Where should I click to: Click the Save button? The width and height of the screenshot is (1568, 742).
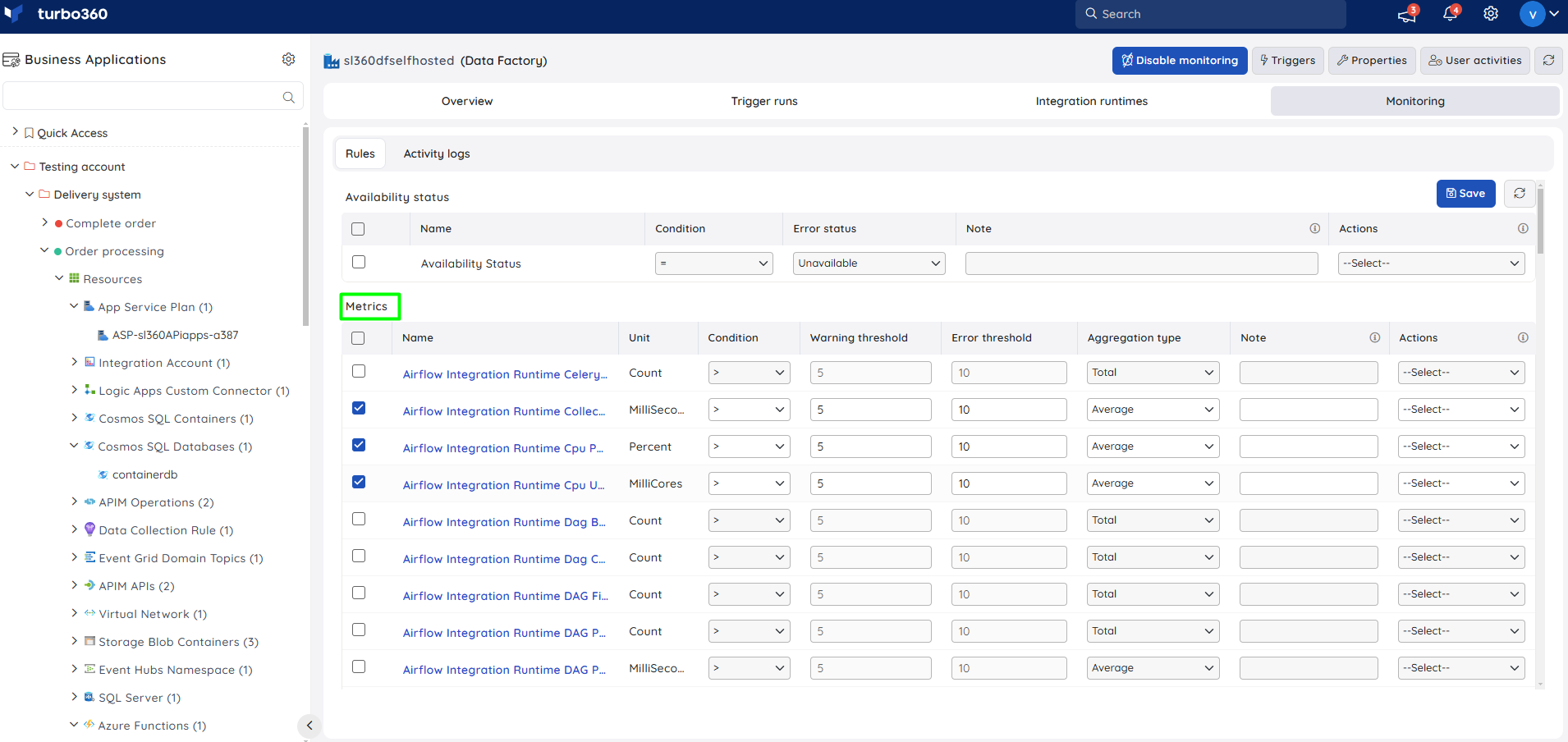tap(1466, 193)
